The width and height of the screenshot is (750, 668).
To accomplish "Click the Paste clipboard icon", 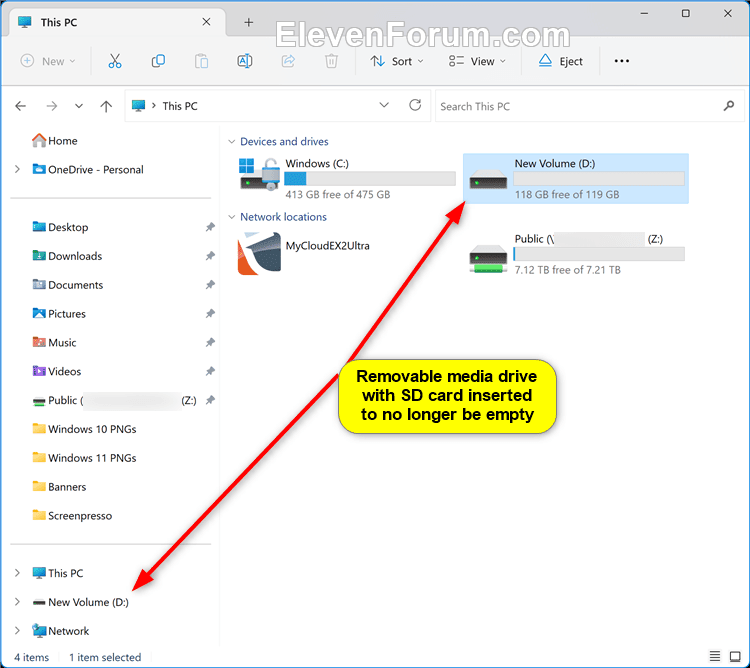I will pyautogui.click(x=201, y=61).
